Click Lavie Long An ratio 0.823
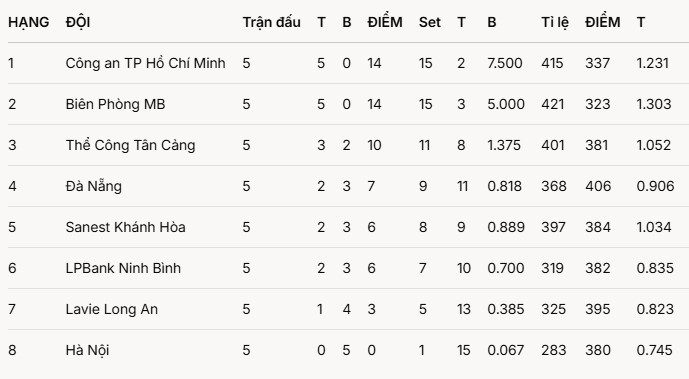This screenshot has height=379, width=689. point(655,309)
